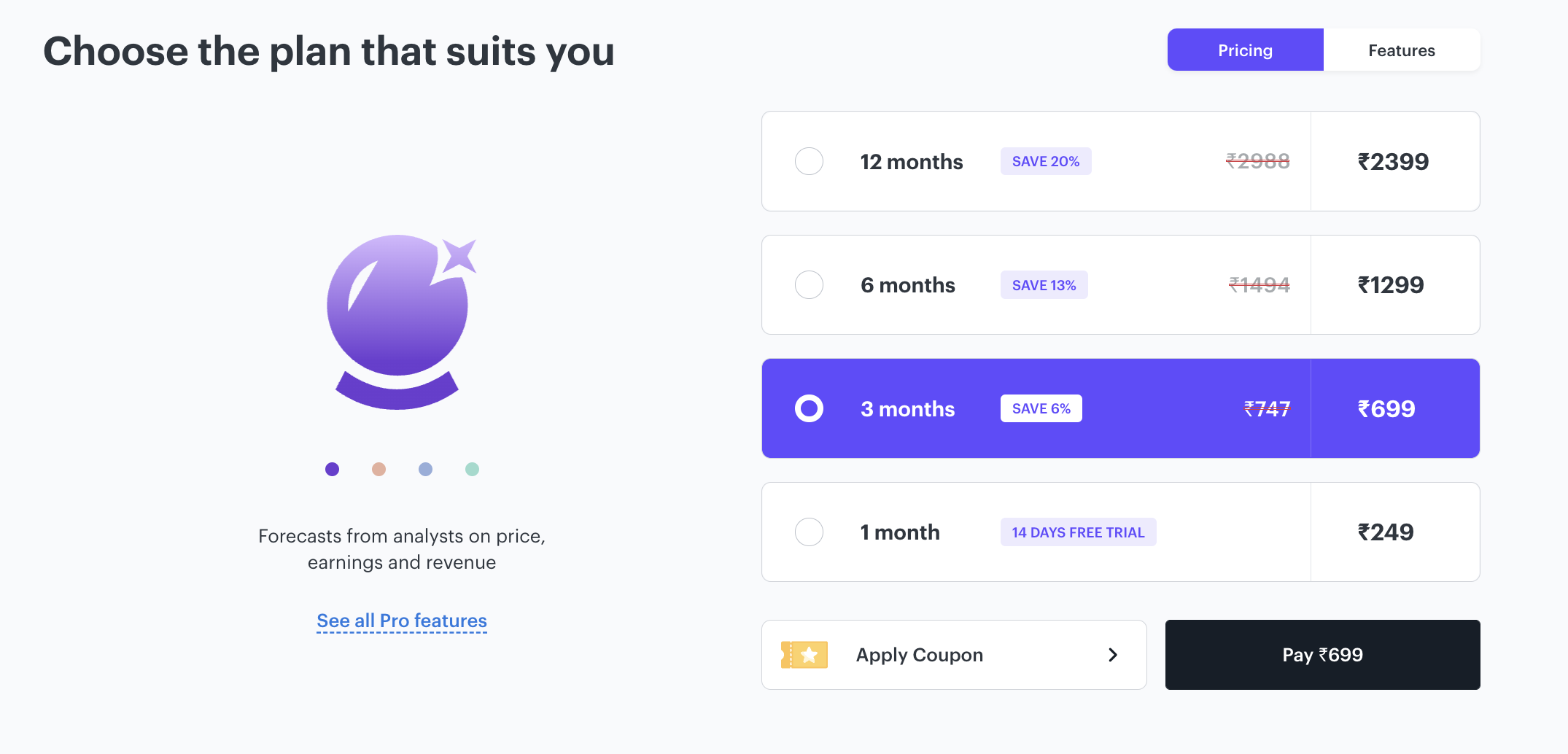Expand Apply Coupon with the chevron arrow

(1113, 655)
